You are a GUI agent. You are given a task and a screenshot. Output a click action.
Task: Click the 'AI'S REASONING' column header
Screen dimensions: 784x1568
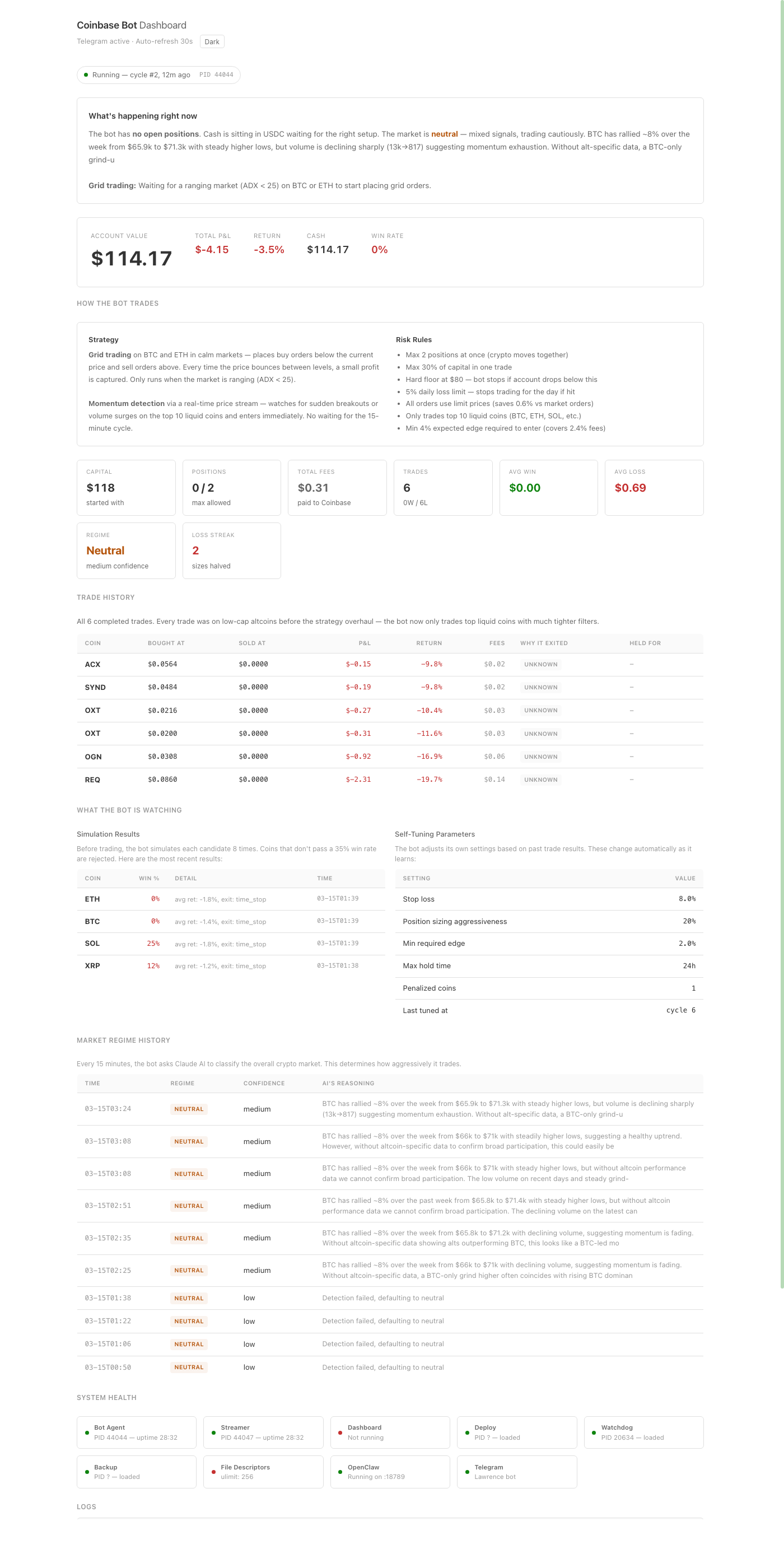(x=348, y=1083)
